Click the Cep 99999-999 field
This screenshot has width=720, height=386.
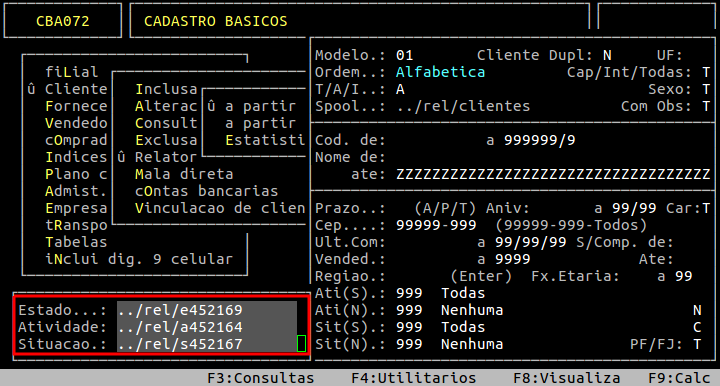[x=436, y=225]
